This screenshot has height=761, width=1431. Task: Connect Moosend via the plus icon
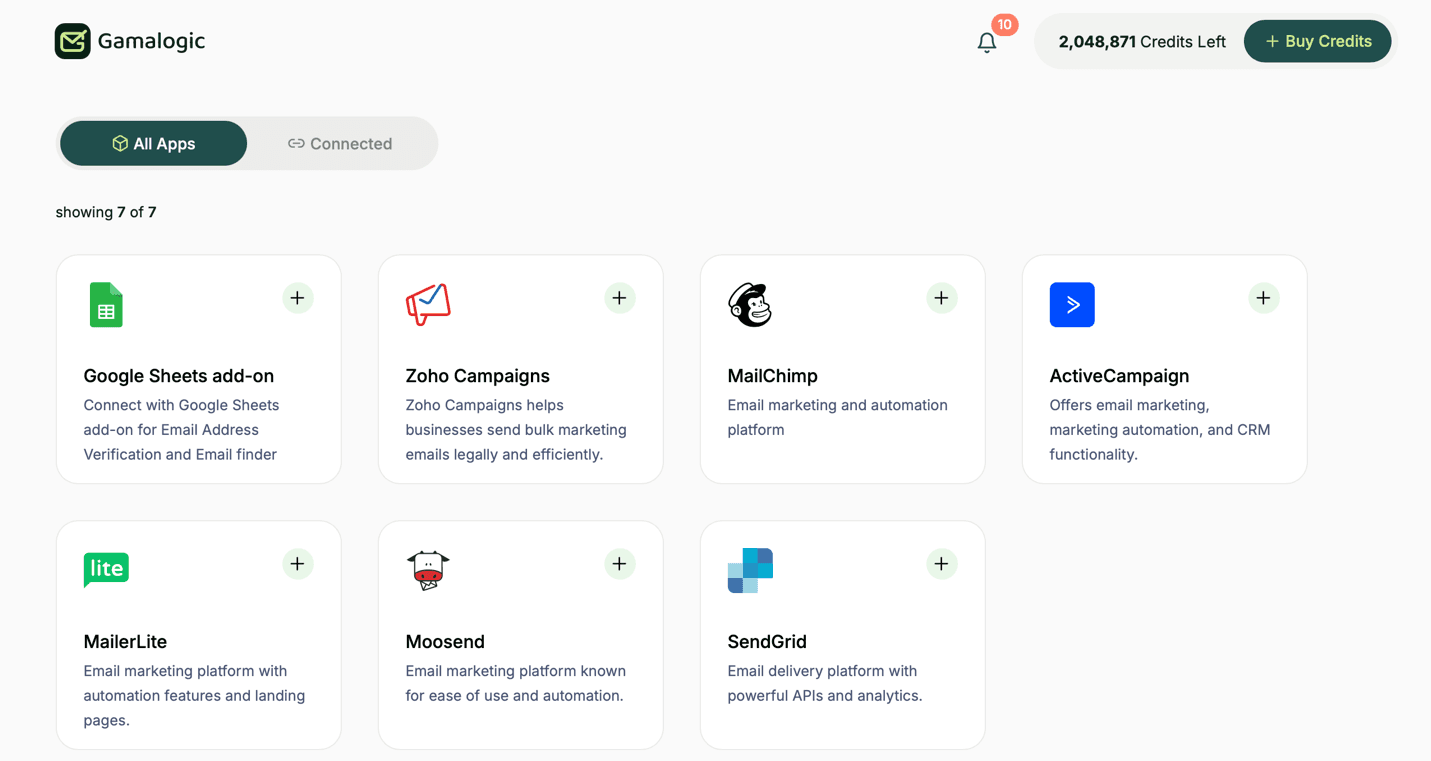coord(619,564)
